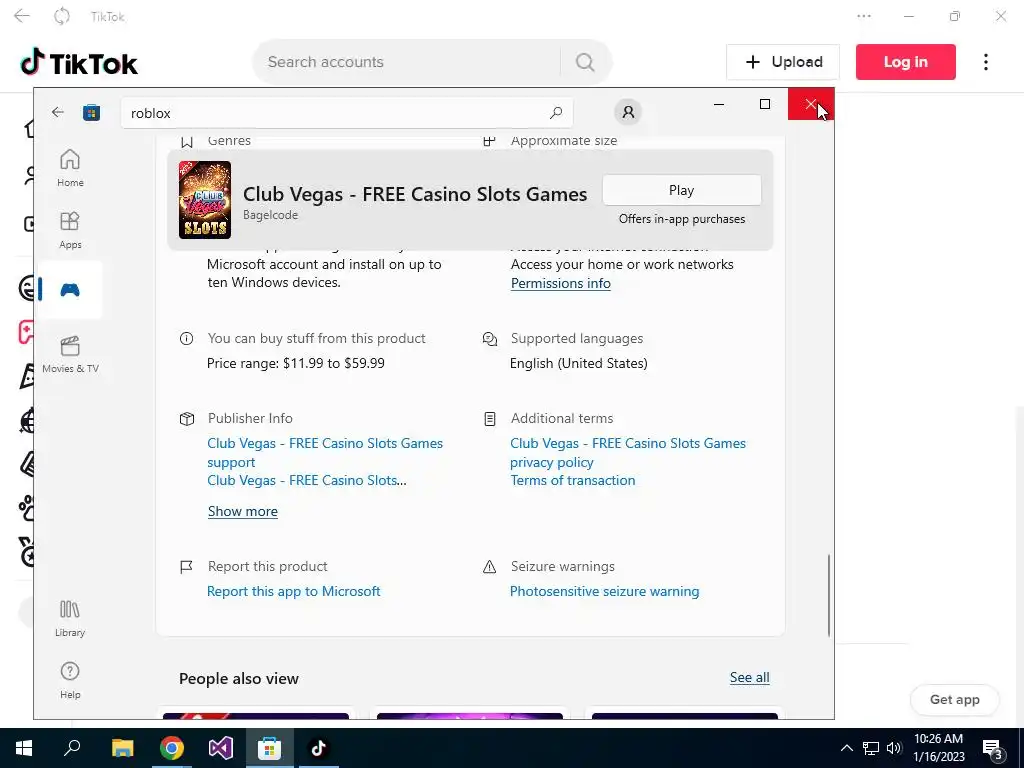Open Movies & TV in Store sidebar
1024x768 pixels.
pos(70,355)
